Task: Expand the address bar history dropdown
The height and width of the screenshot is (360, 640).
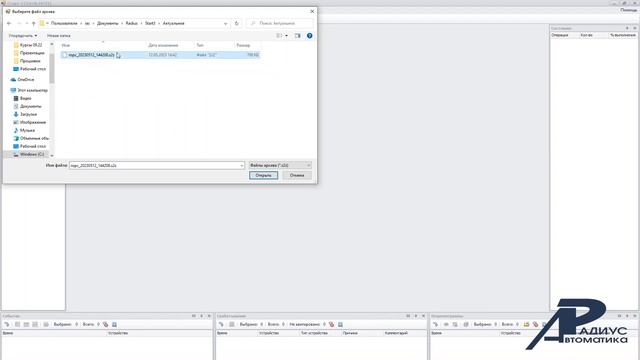Action: (226, 24)
